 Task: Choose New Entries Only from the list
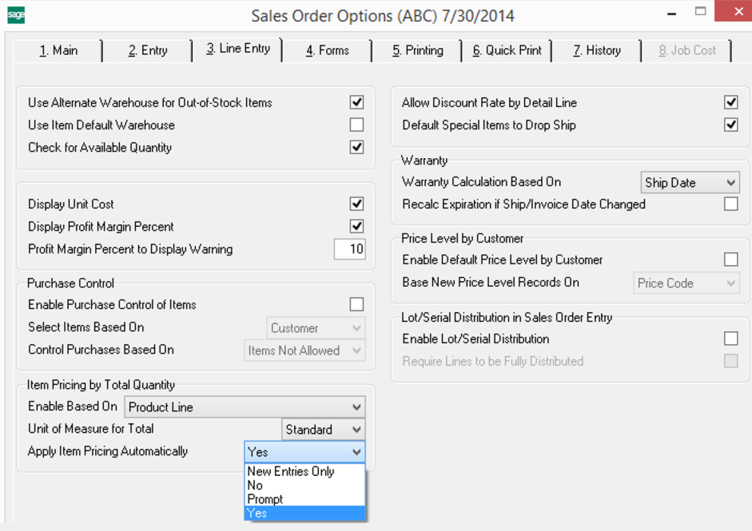[x=290, y=472]
